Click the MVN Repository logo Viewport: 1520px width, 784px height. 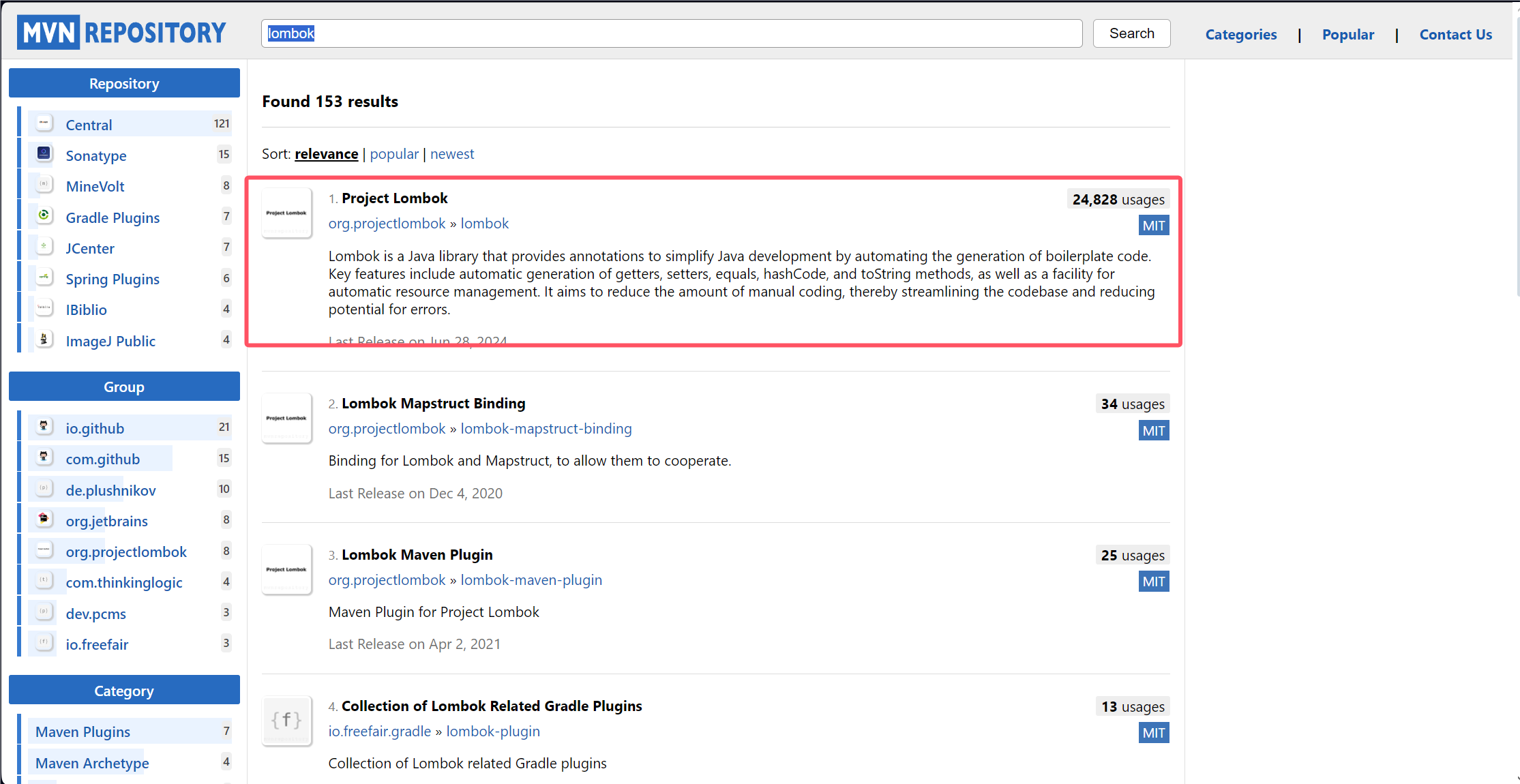pos(123,33)
